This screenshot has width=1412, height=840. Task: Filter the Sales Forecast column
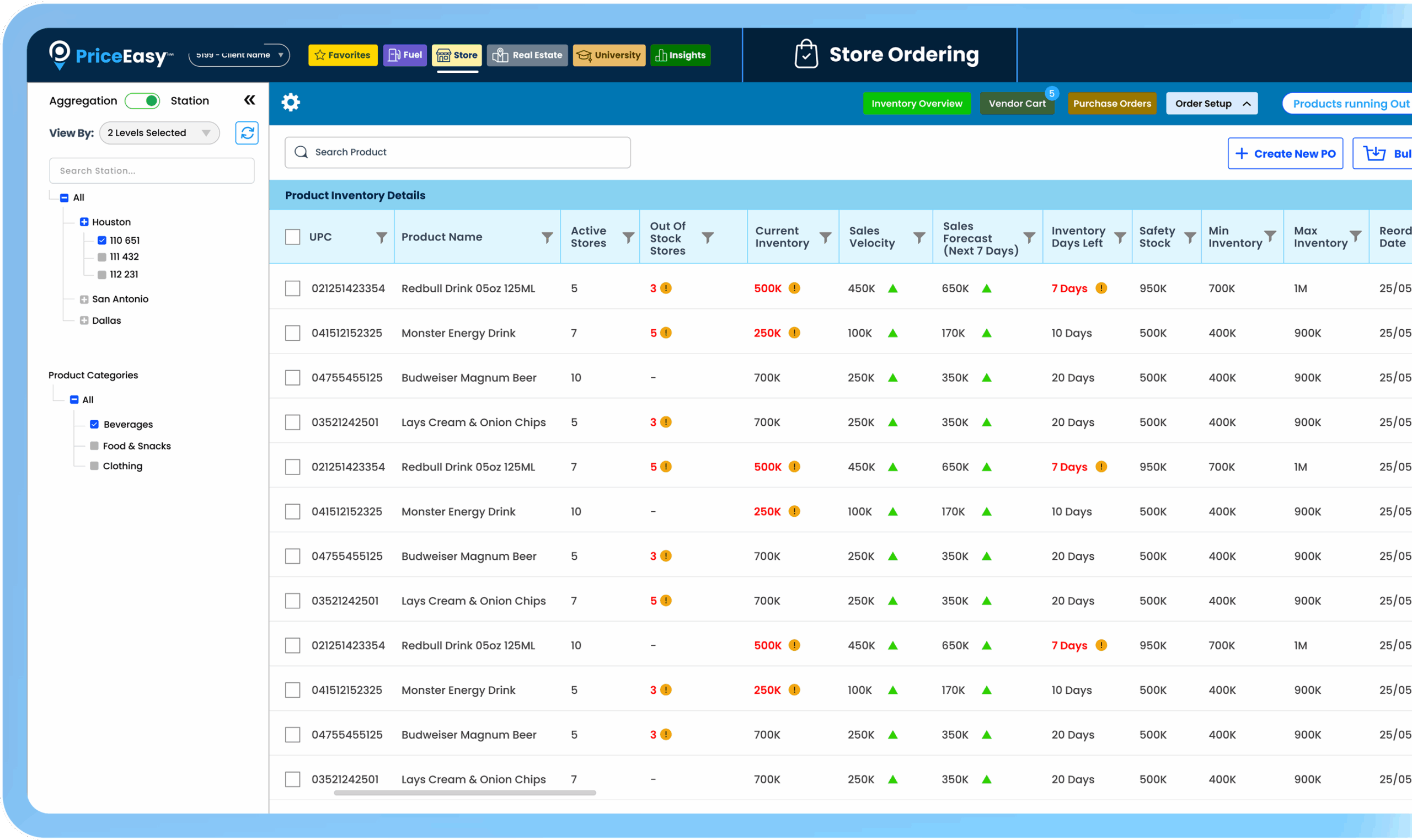coord(1029,237)
